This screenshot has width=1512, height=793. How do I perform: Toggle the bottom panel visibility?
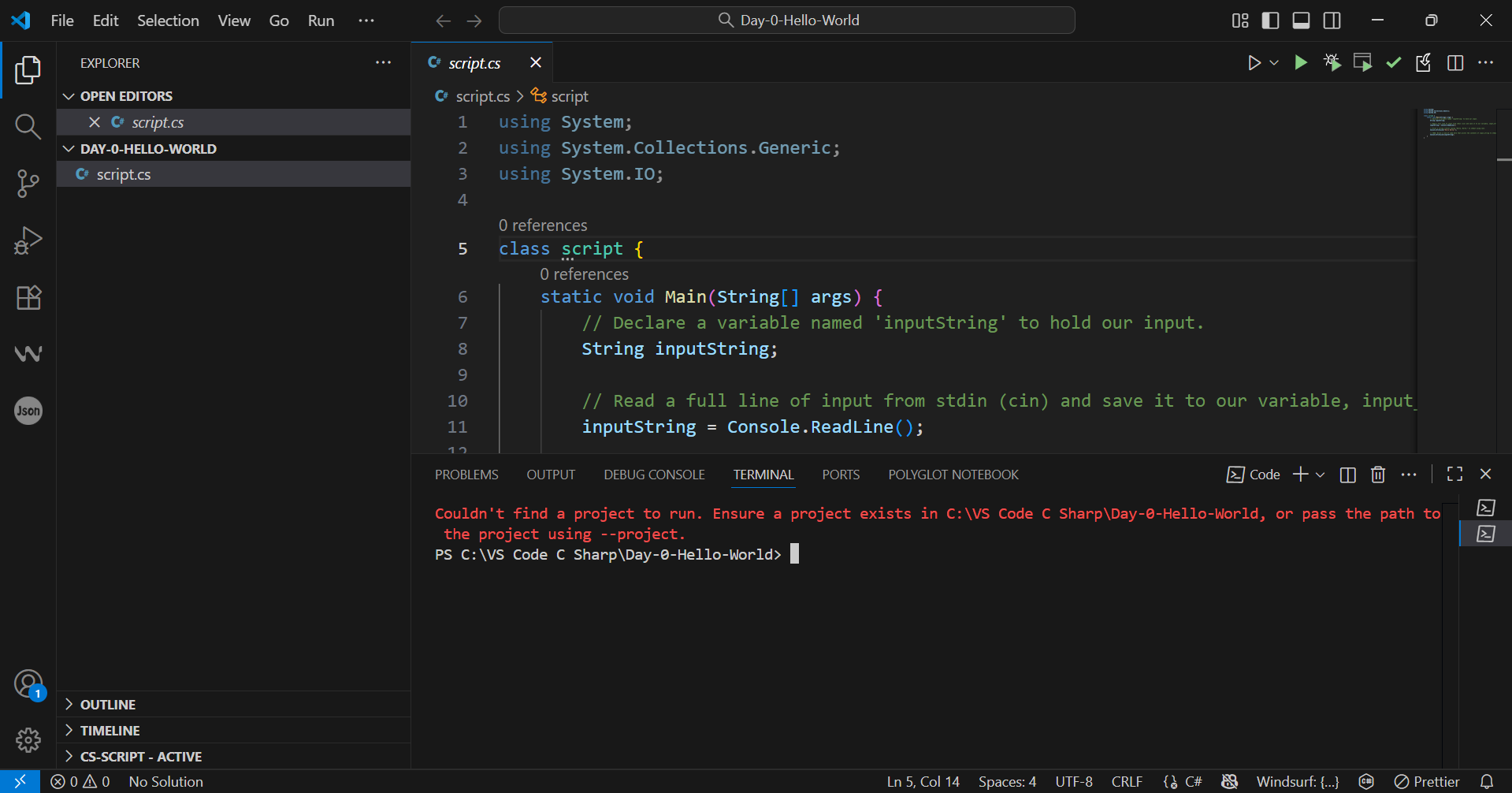point(1301,20)
